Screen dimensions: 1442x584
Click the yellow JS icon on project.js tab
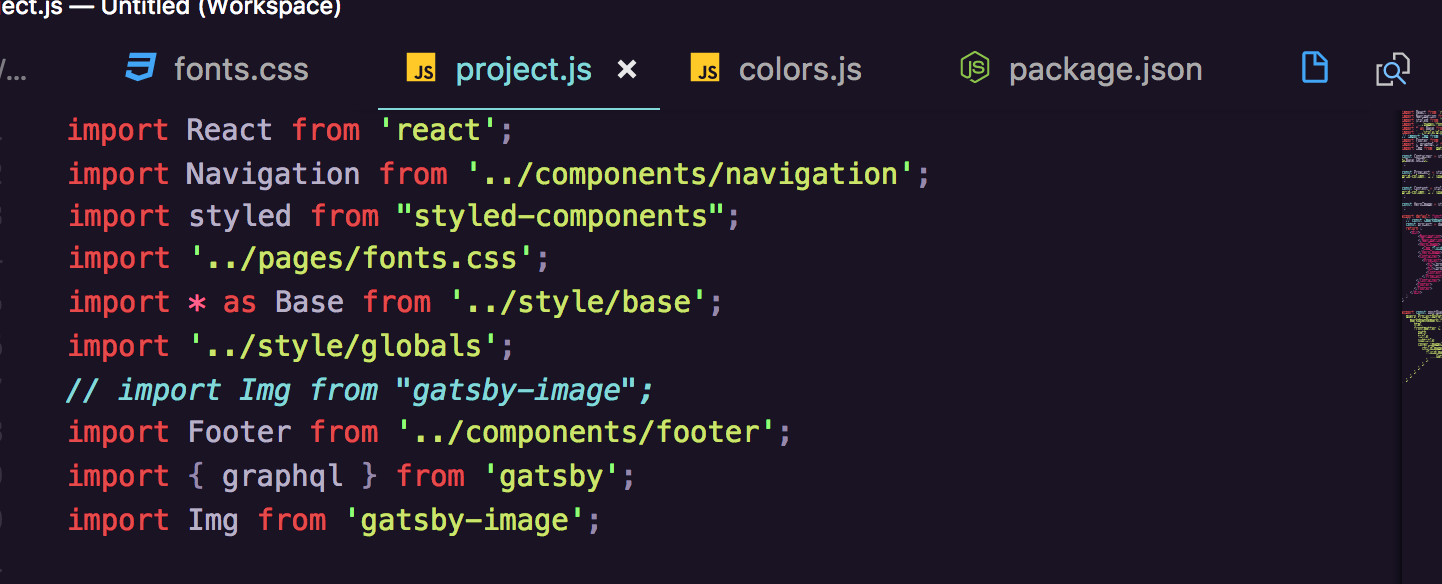pyautogui.click(x=421, y=68)
